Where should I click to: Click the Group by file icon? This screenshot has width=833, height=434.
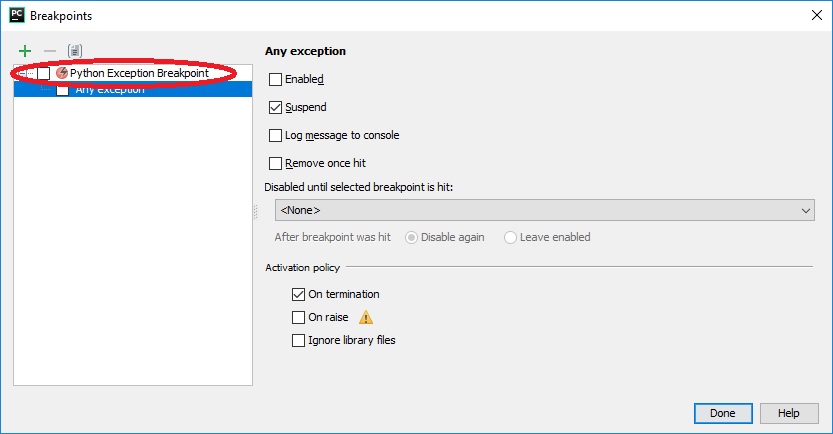74,51
